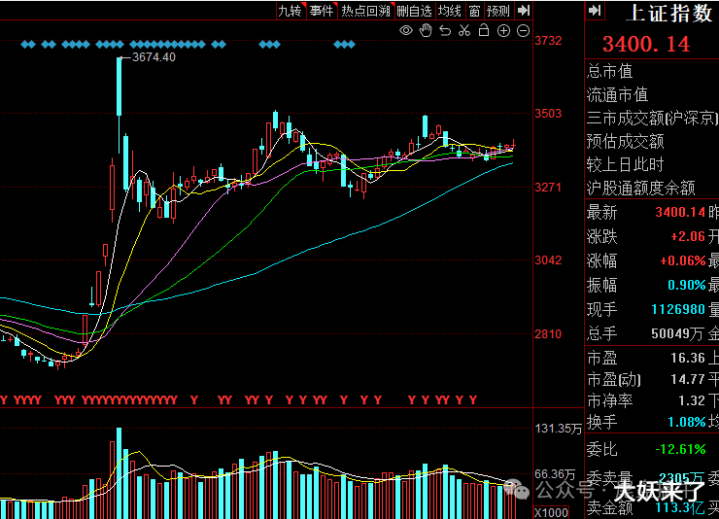Click the 131.35万 volume axis label
Screen dimensions: 719x519
coord(558,429)
